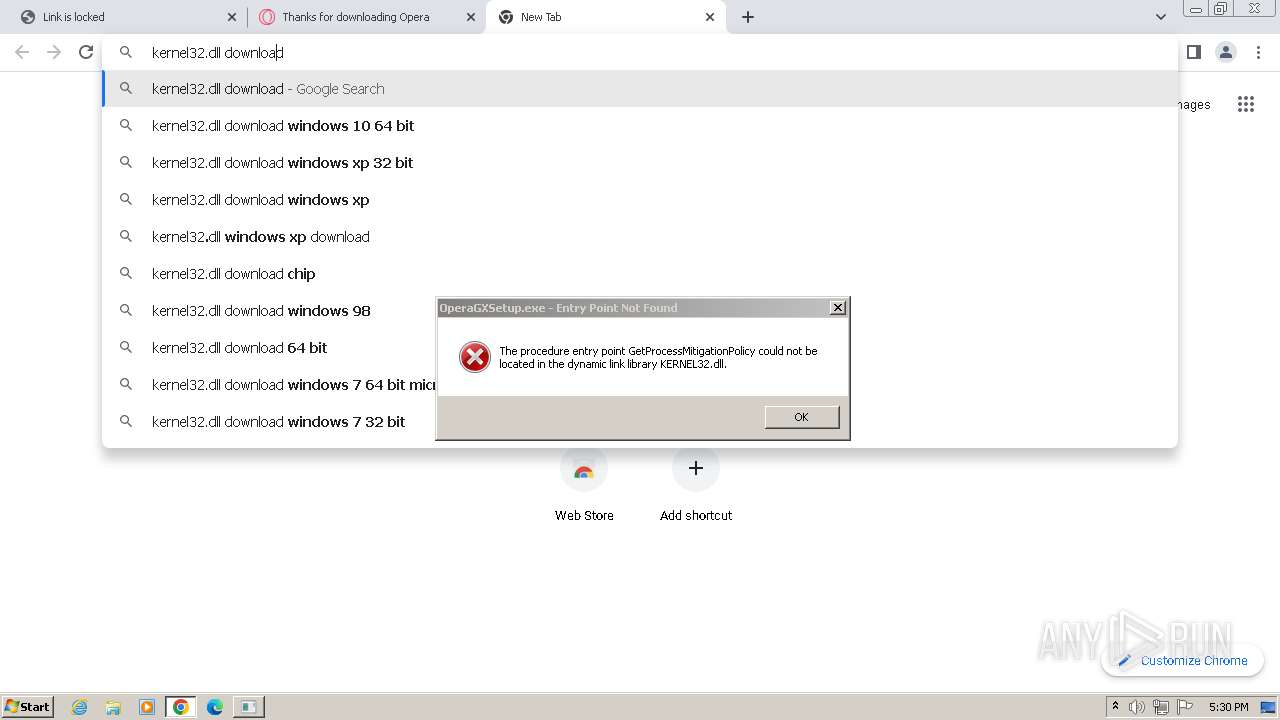
Task: Open the side panel icon
Action: (x=1193, y=52)
